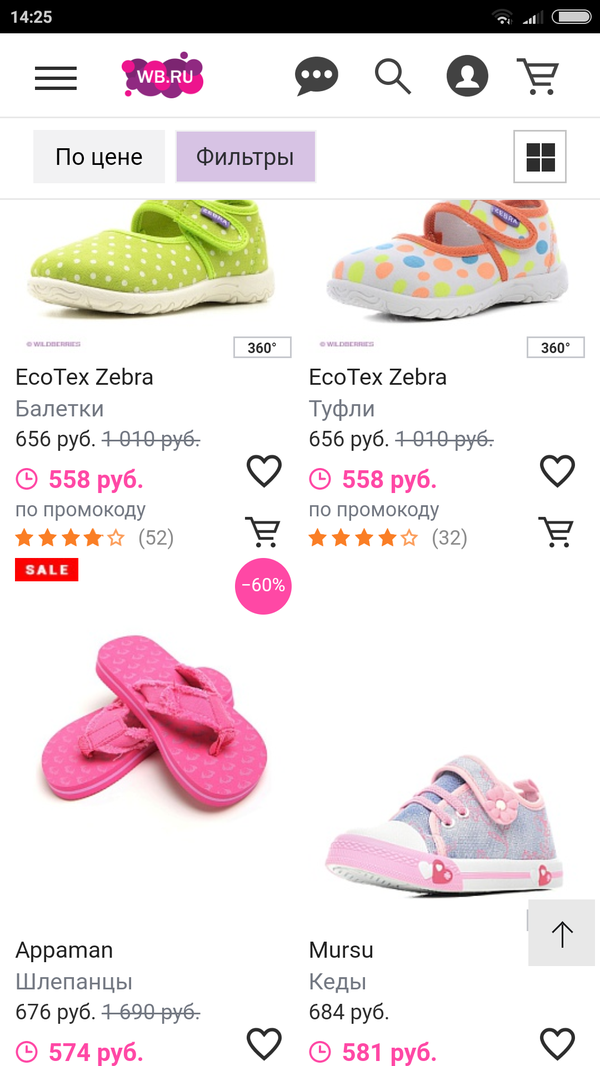600x1066 pixels.
Task: Open the shopping cart in header
Action: pos(538,76)
